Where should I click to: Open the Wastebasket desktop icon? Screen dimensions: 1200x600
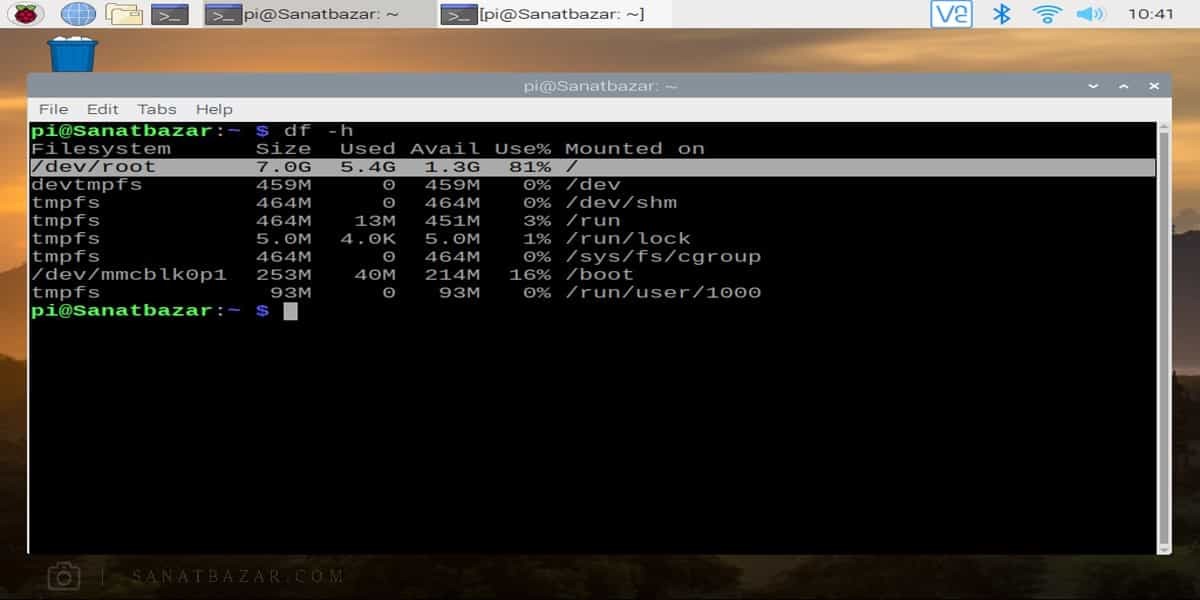pyautogui.click(x=73, y=52)
